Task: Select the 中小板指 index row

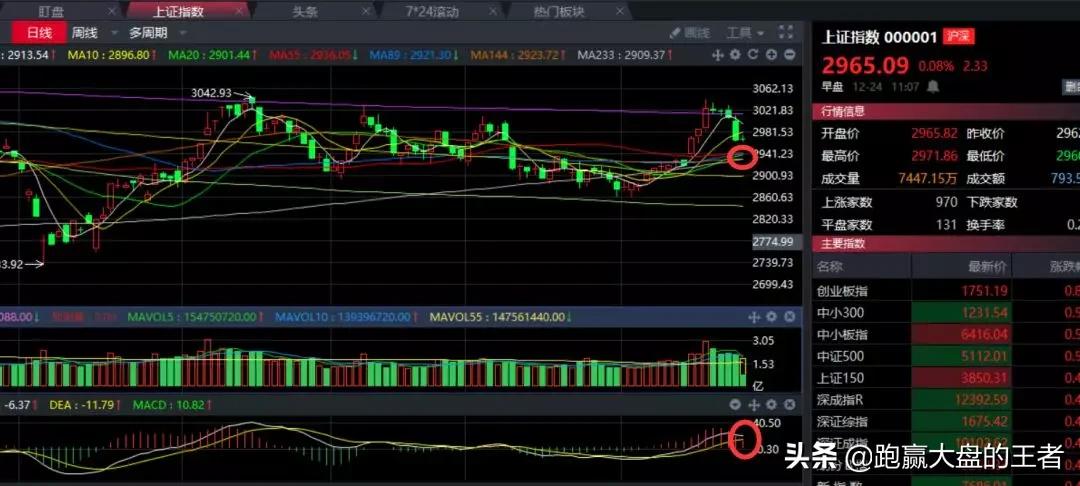Action: pos(946,335)
